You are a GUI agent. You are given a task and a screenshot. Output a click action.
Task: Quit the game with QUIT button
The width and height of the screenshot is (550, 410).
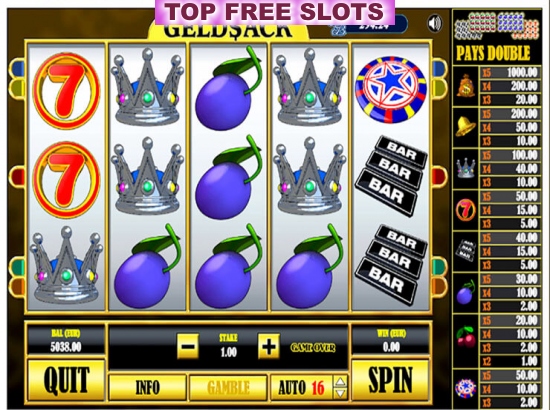pyautogui.click(x=66, y=380)
